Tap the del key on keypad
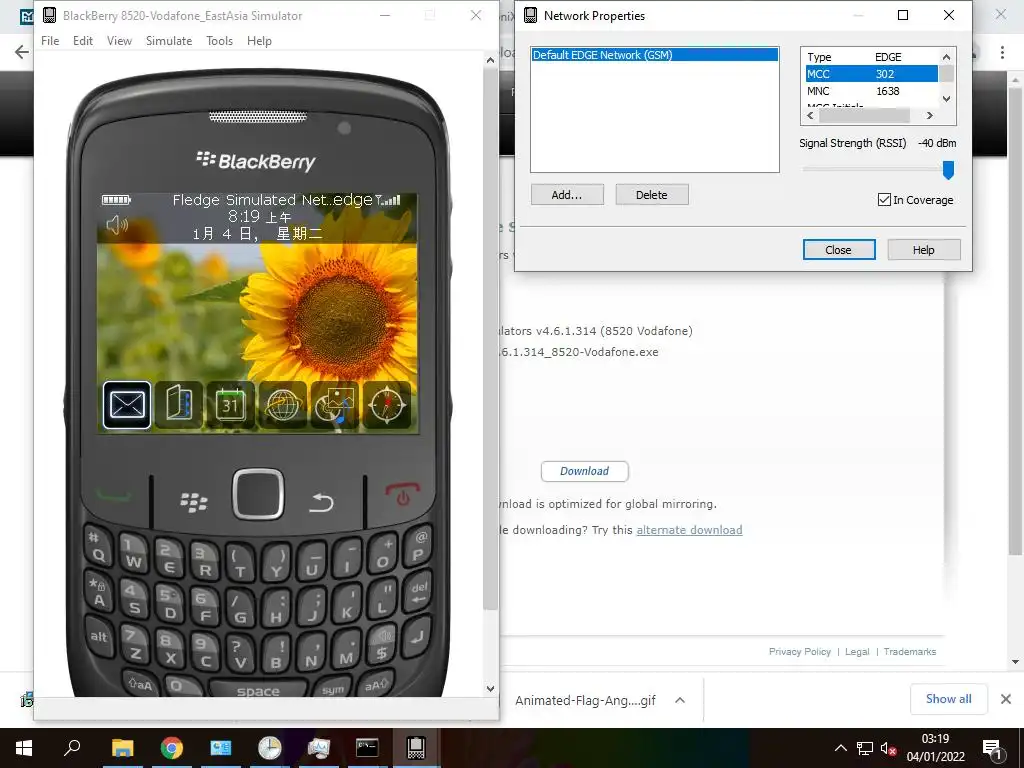The image size is (1024, 768). point(419,592)
